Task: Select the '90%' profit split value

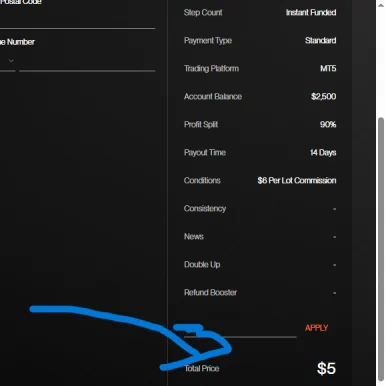Action: coord(328,125)
